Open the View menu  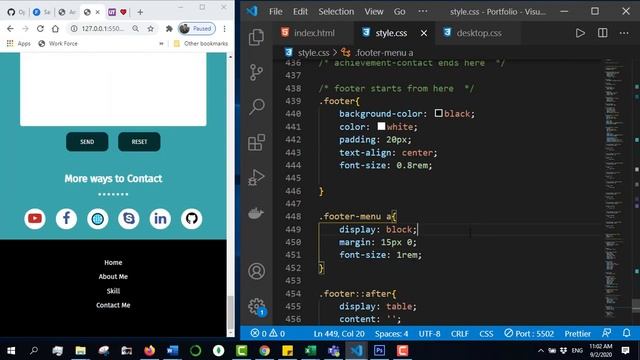click(374, 11)
